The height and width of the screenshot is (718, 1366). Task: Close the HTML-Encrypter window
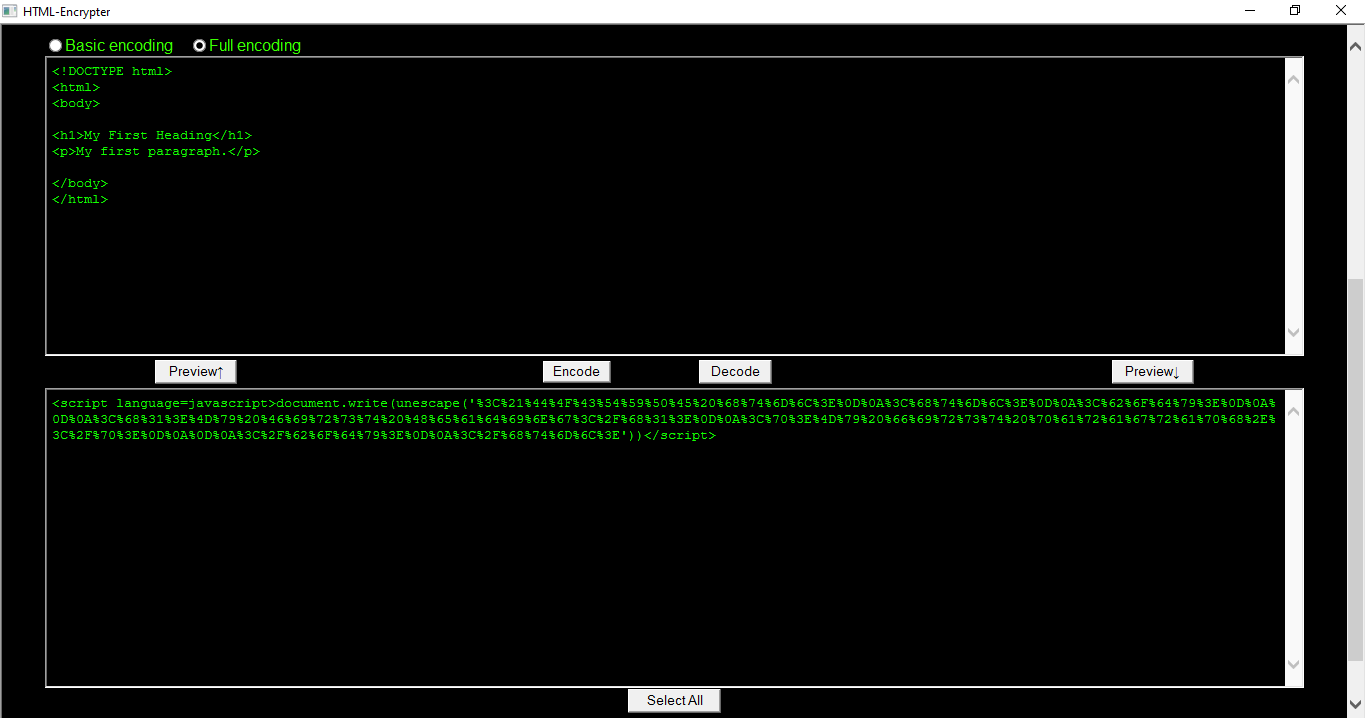tap(1341, 11)
